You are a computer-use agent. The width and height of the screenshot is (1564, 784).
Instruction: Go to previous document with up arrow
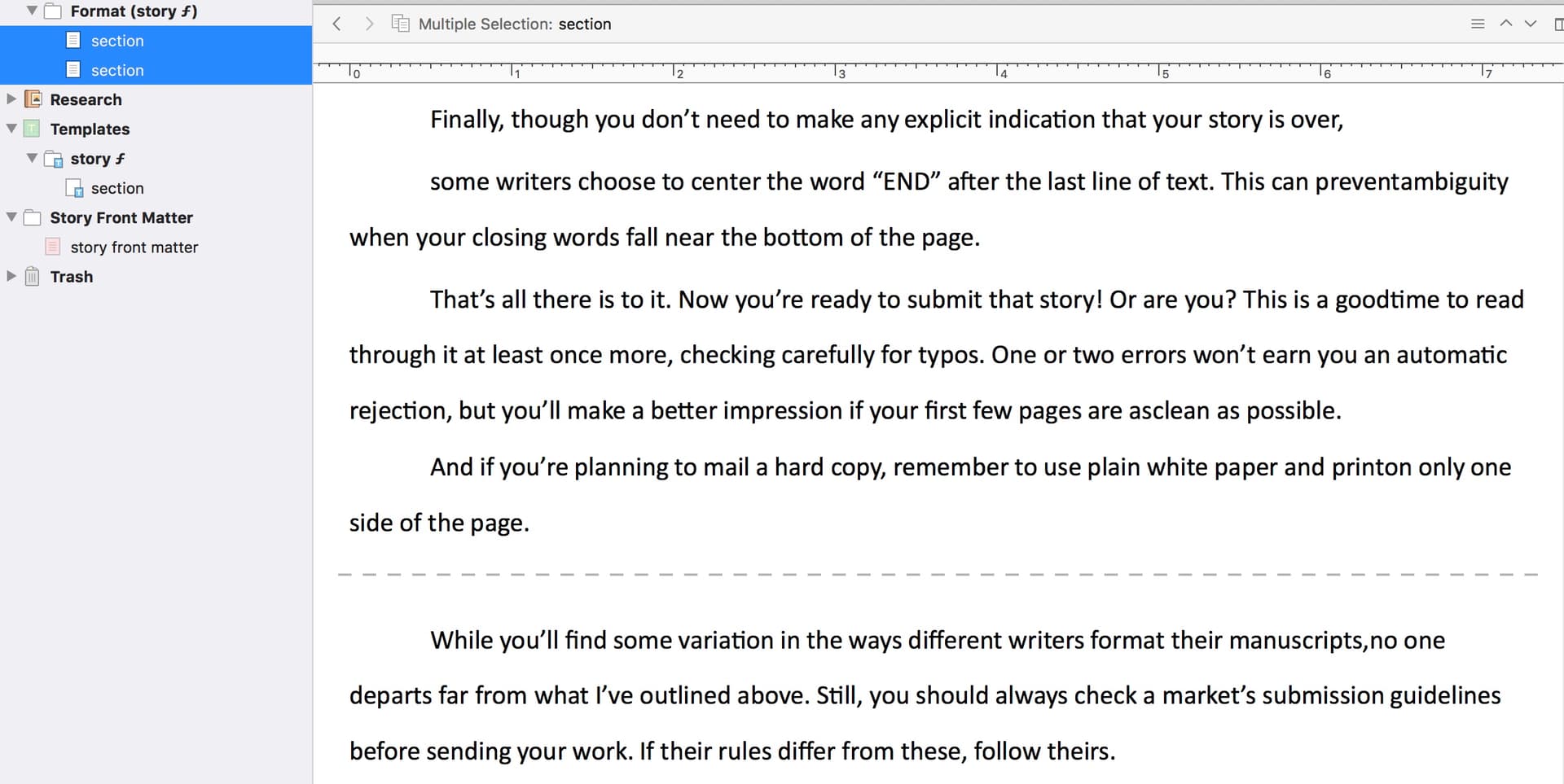tap(1506, 24)
